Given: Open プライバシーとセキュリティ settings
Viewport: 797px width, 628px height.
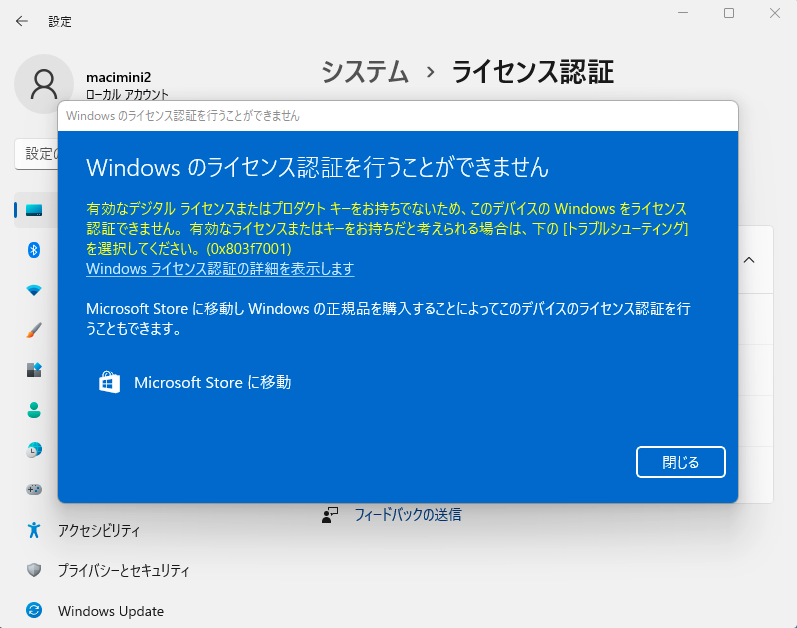Looking at the screenshot, I should click(x=124, y=571).
